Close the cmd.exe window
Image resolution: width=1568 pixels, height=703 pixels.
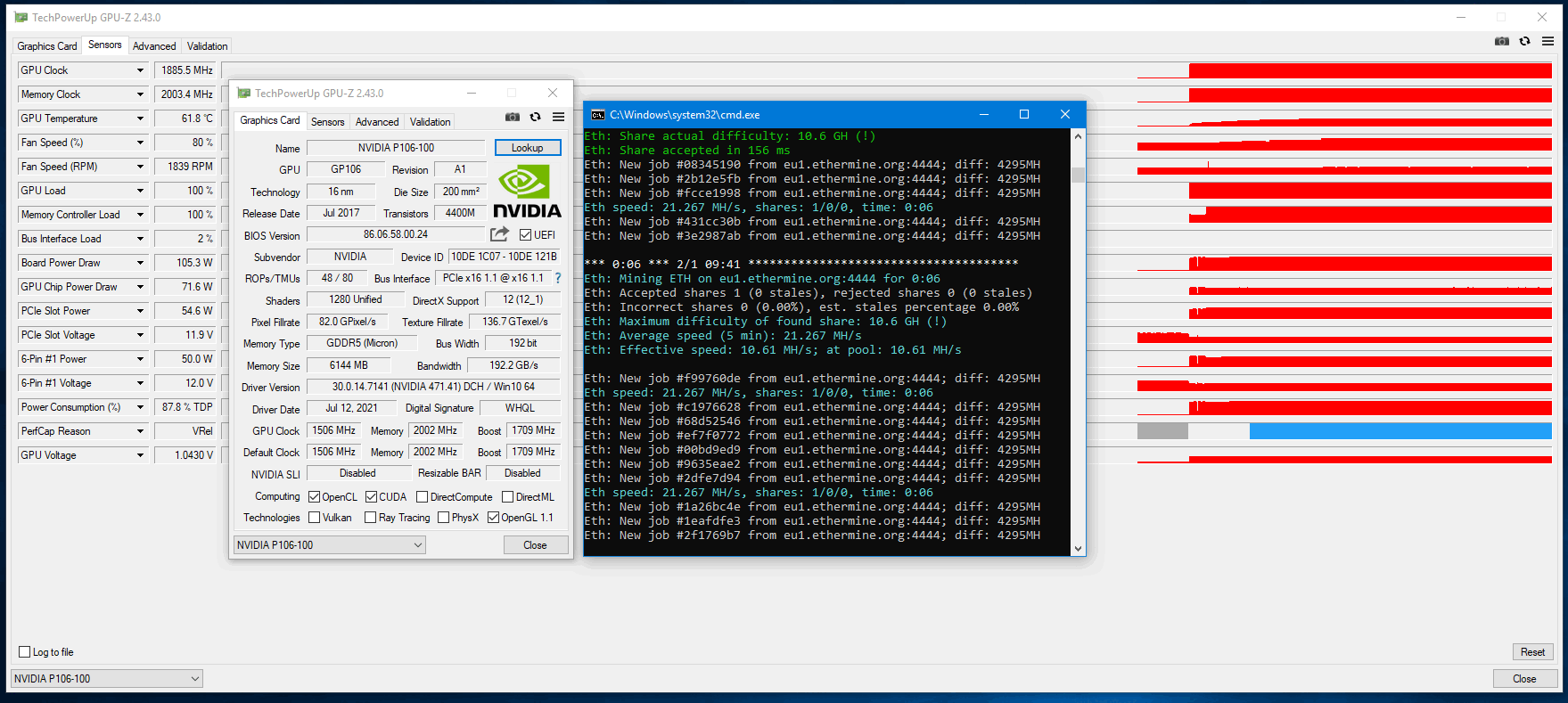pyautogui.click(x=1064, y=114)
